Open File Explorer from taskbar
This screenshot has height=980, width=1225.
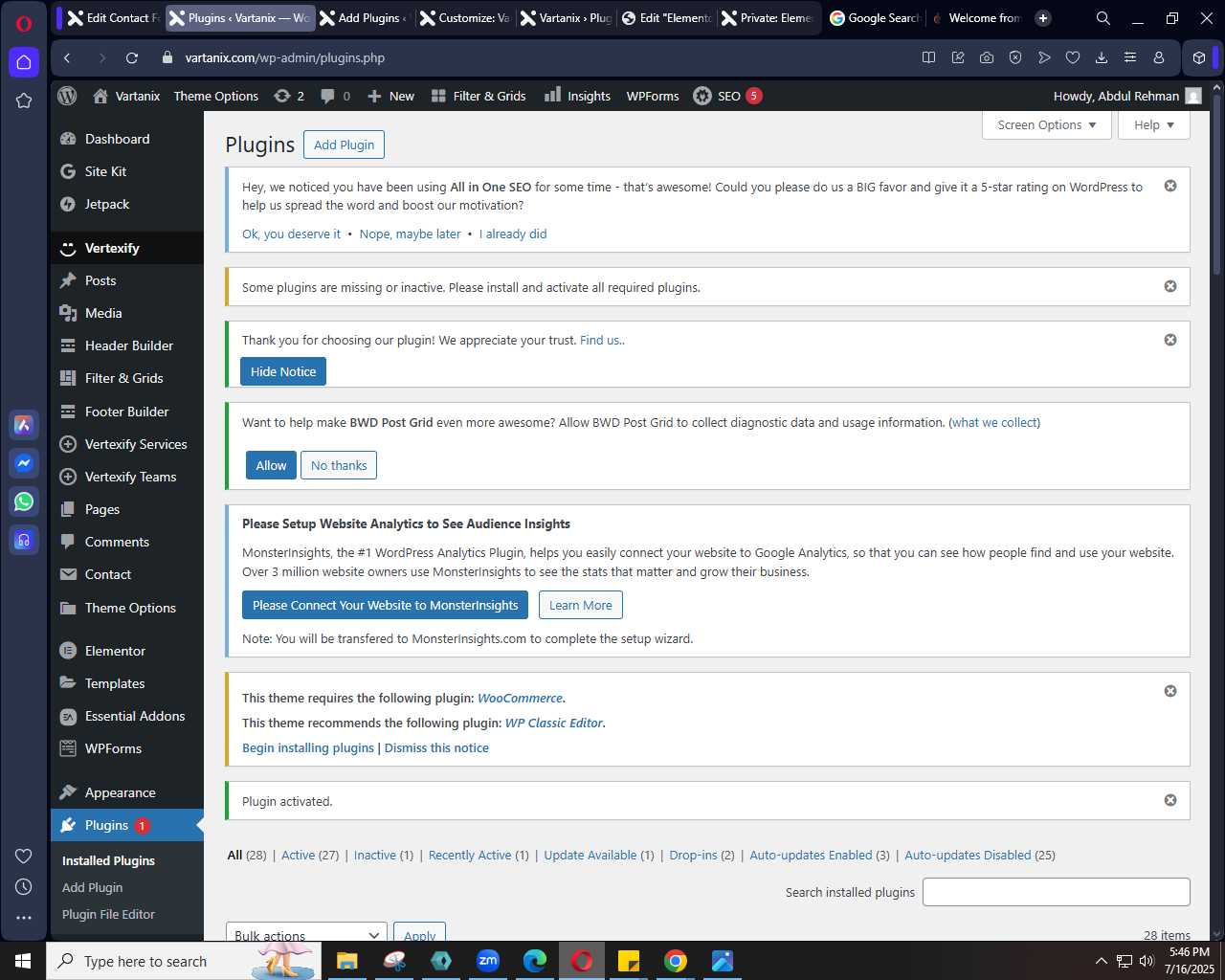[347, 961]
